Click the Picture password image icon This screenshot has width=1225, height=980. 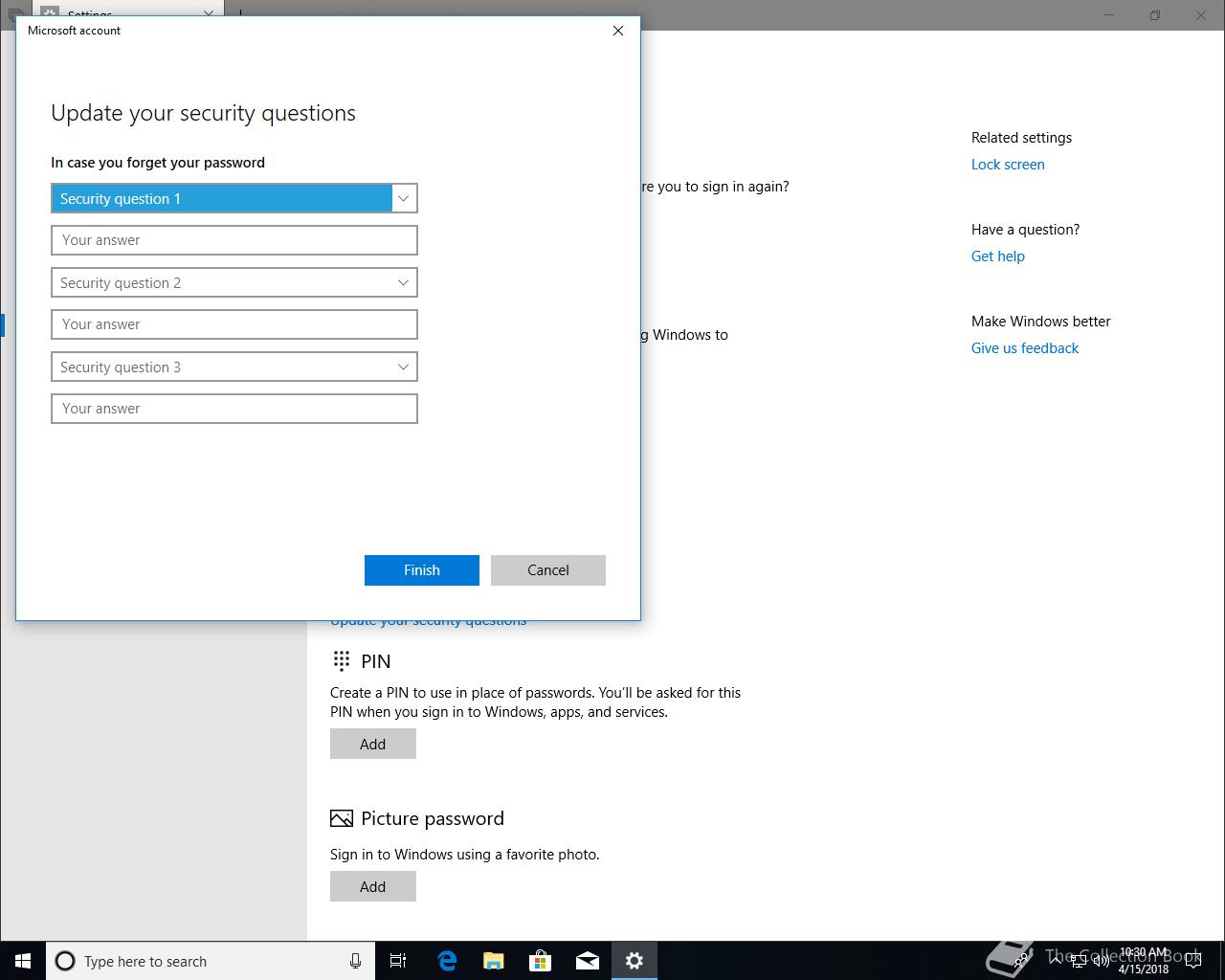[x=342, y=818]
